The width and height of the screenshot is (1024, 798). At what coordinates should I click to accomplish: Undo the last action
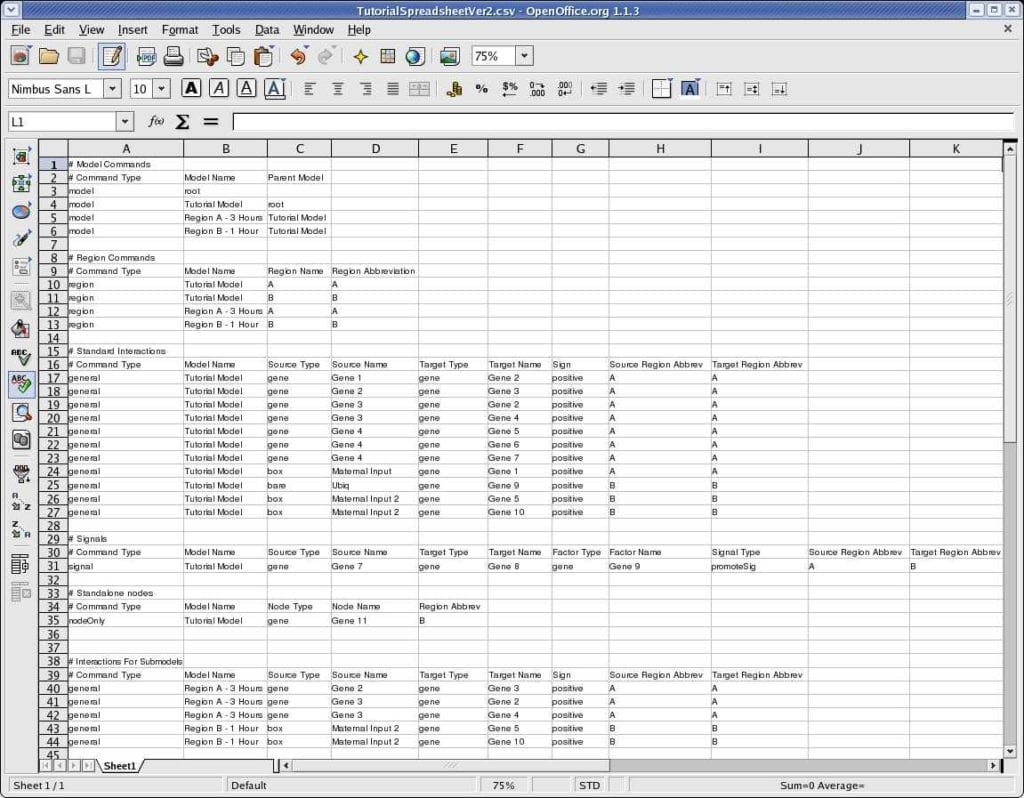(x=298, y=56)
